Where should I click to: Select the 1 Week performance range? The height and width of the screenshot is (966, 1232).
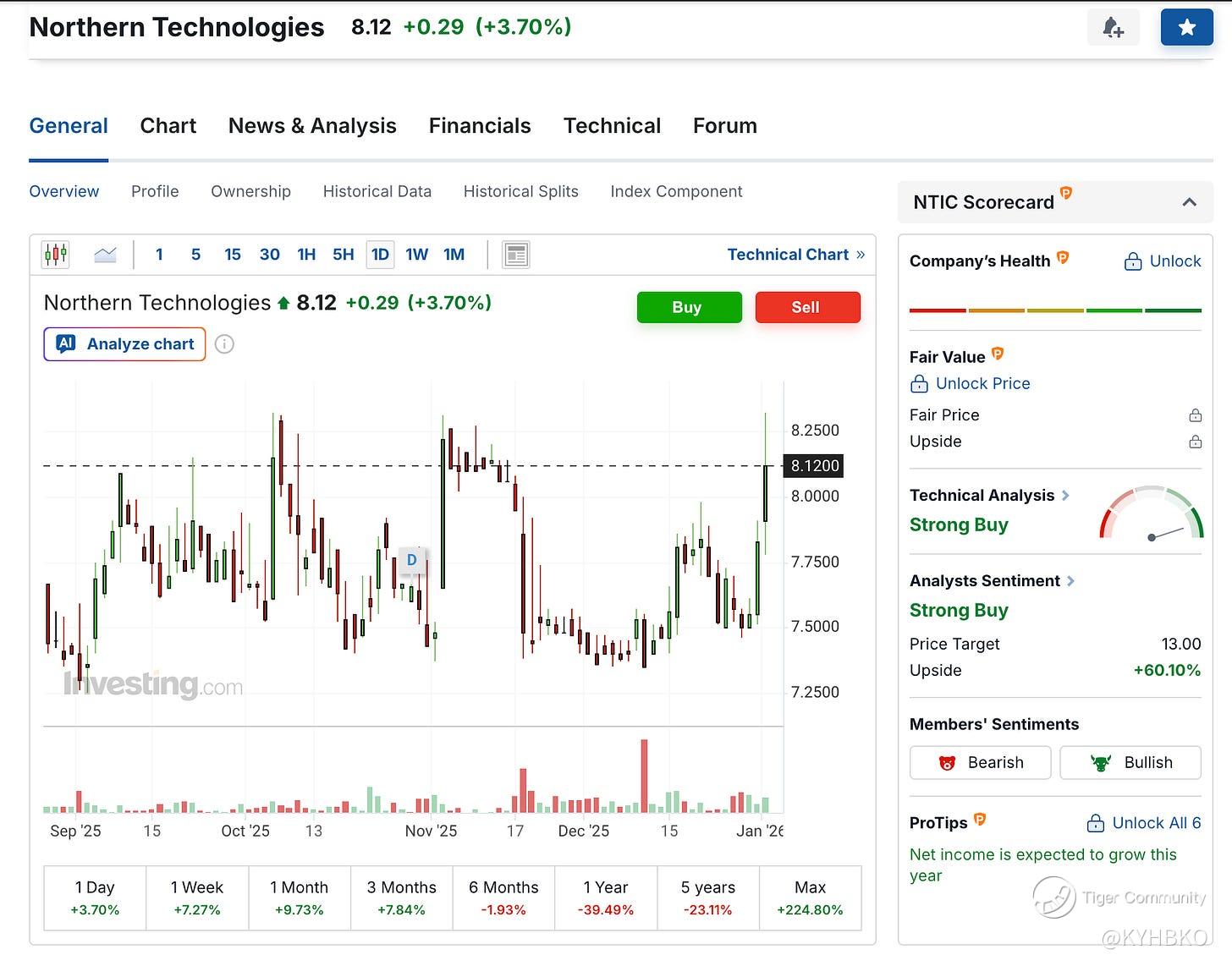pos(197,897)
